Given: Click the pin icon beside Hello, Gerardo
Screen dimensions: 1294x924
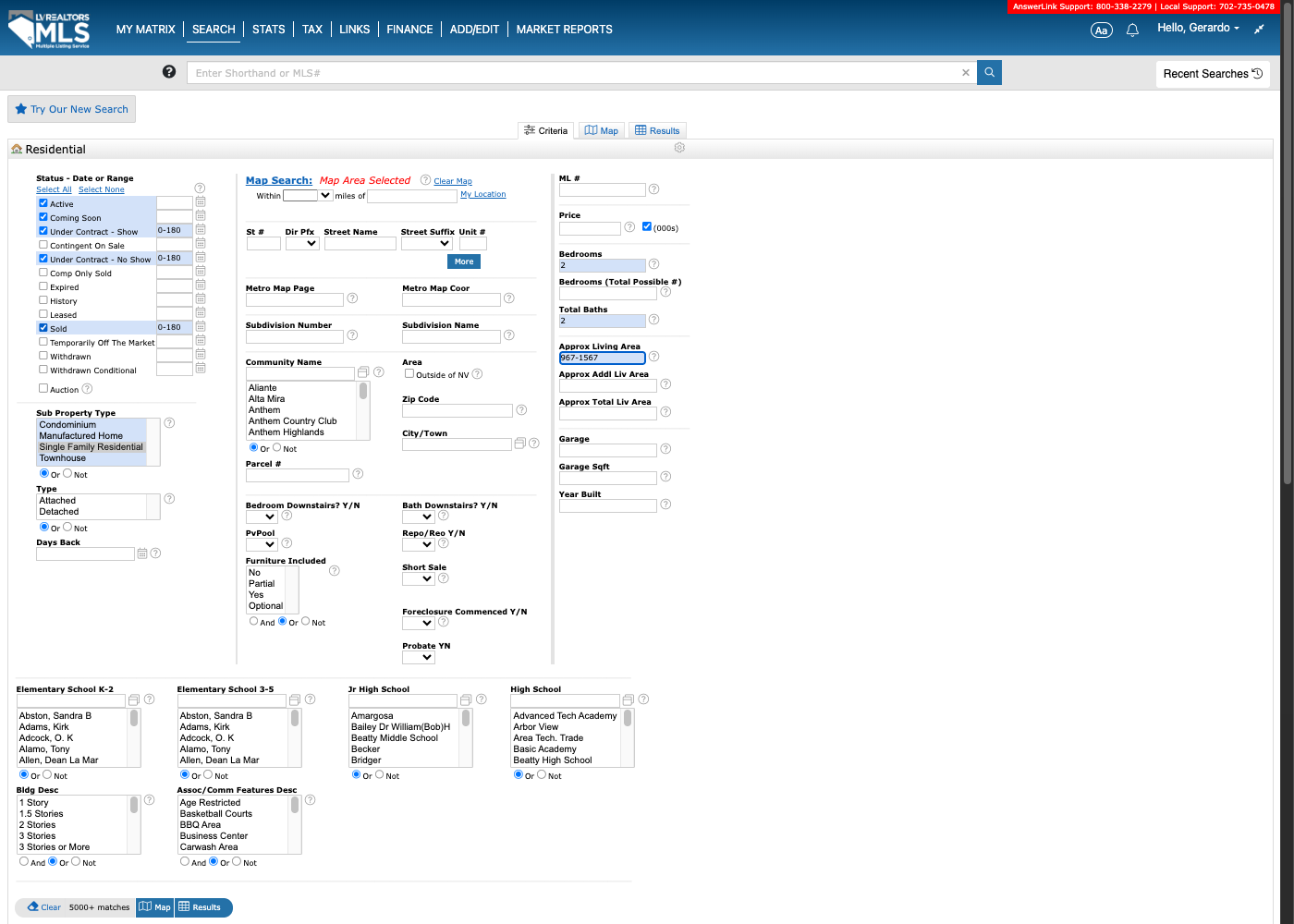Looking at the screenshot, I should pyautogui.click(x=1259, y=29).
